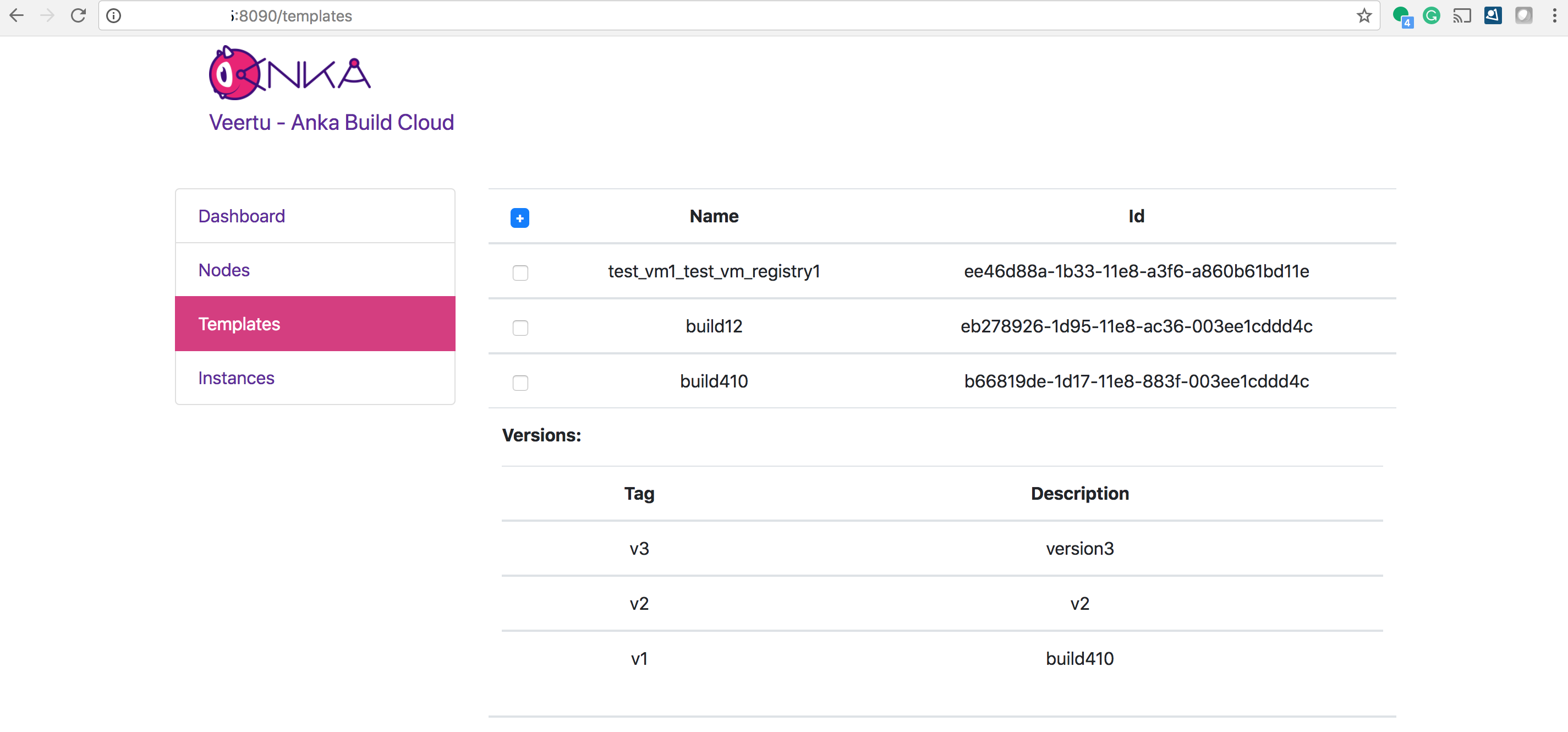This screenshot has width=1568, height=732.
Task: Click Veertu - Anka Build Cloud title link
Action: [x=331, y=122]
